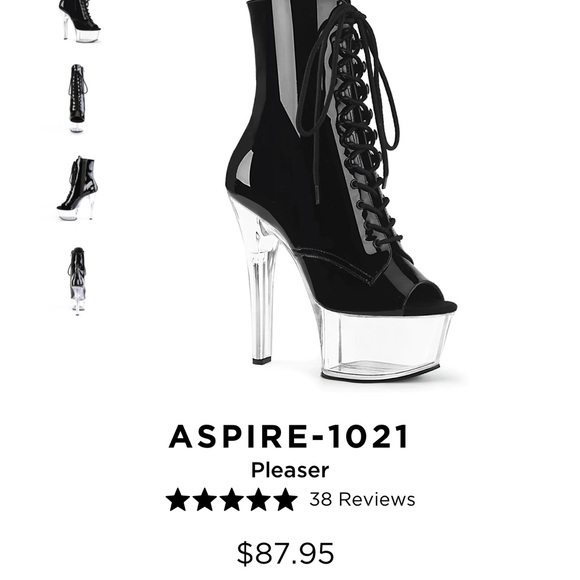Image resolution: width=580 pixels, height=580 pixels.
Task: Click the second rating star
Action: tap(205, 499)
